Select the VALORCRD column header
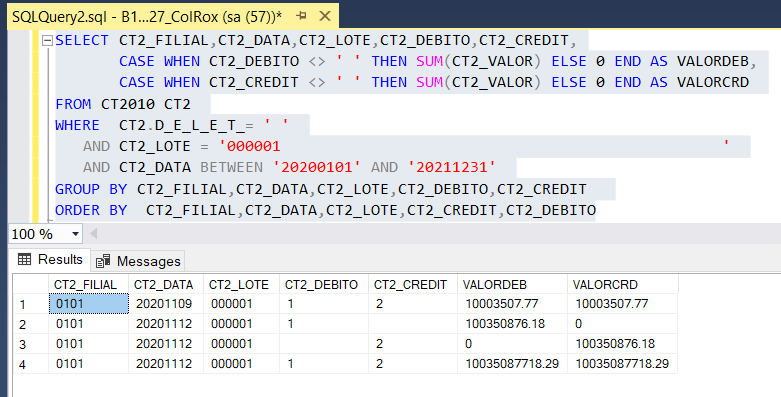The image size is (781, 397). [623, 284]
